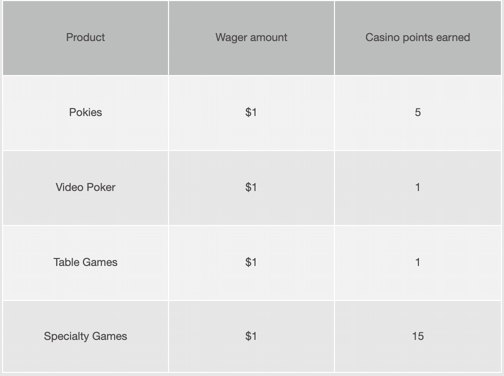Viewport: 504px width, 376px height.
Task: Click the 1 point value for Table Games
Action: [418, 263]
